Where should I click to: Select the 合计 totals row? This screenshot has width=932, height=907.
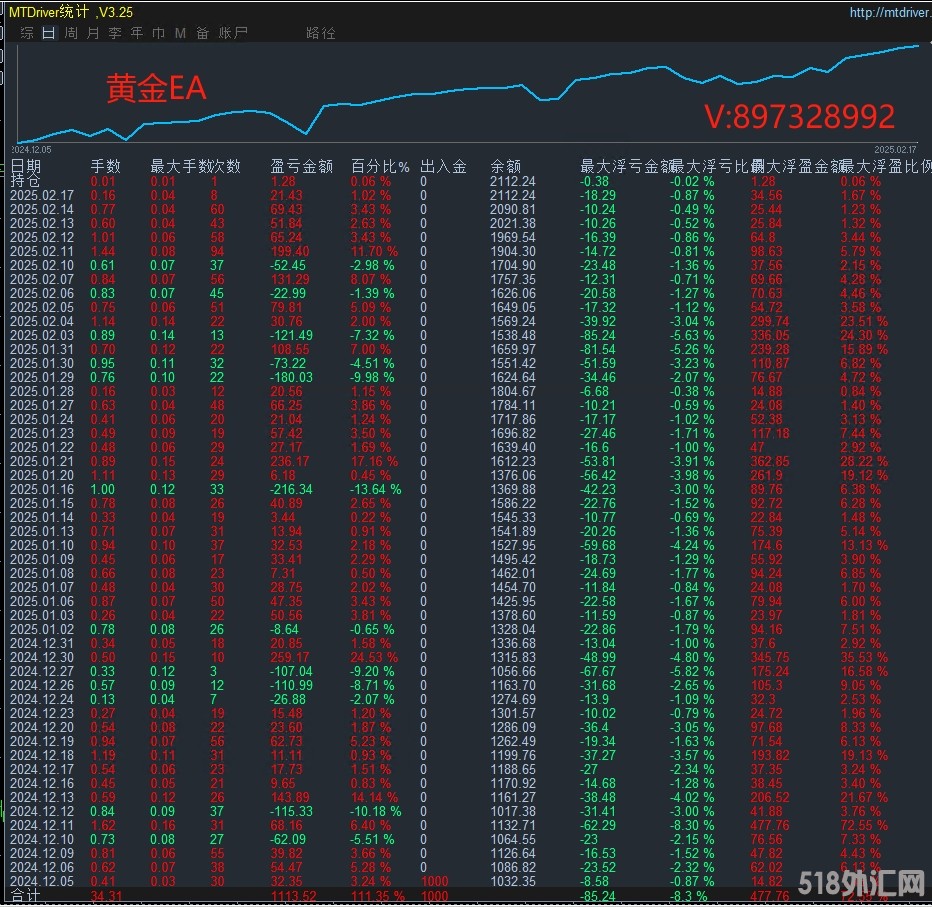[x=26, y=897]
